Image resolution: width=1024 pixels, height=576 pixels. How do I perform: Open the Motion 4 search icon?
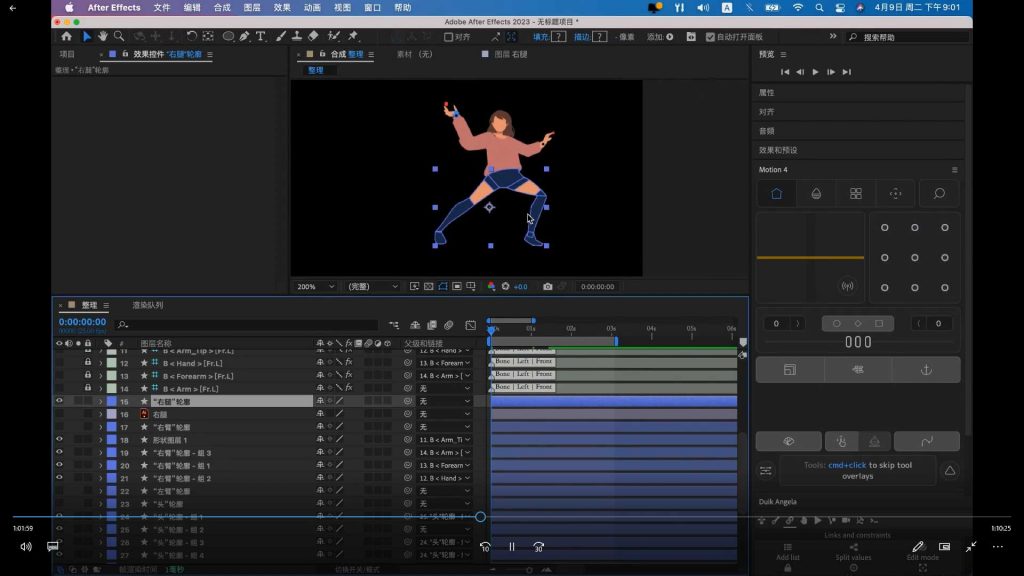[x=938, y=194]
